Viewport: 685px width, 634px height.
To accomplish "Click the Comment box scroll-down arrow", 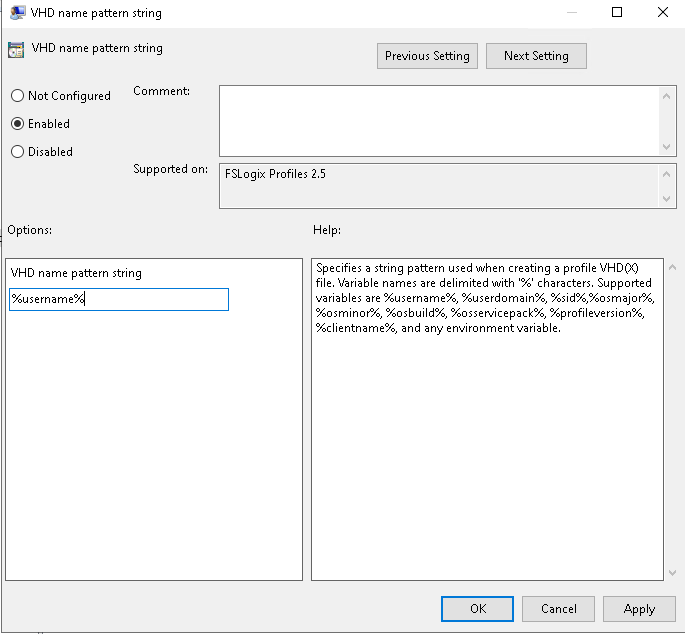I will click(666, 146).
